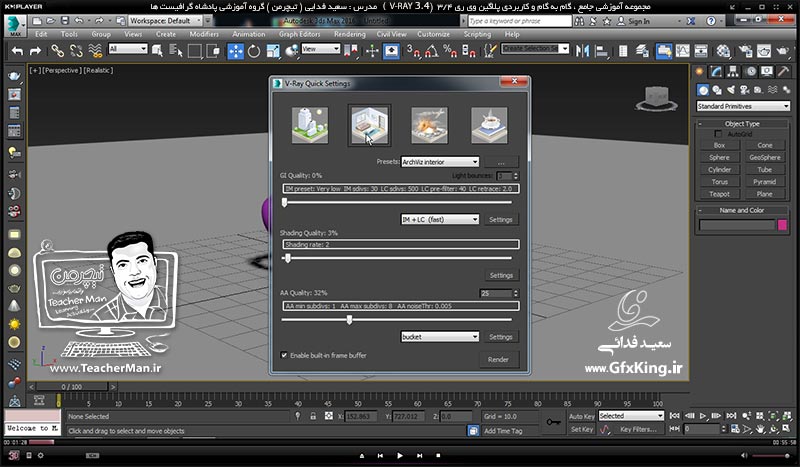Activate the Select Object tool
This screenshot has height=467, width=800.
[157, 51]
